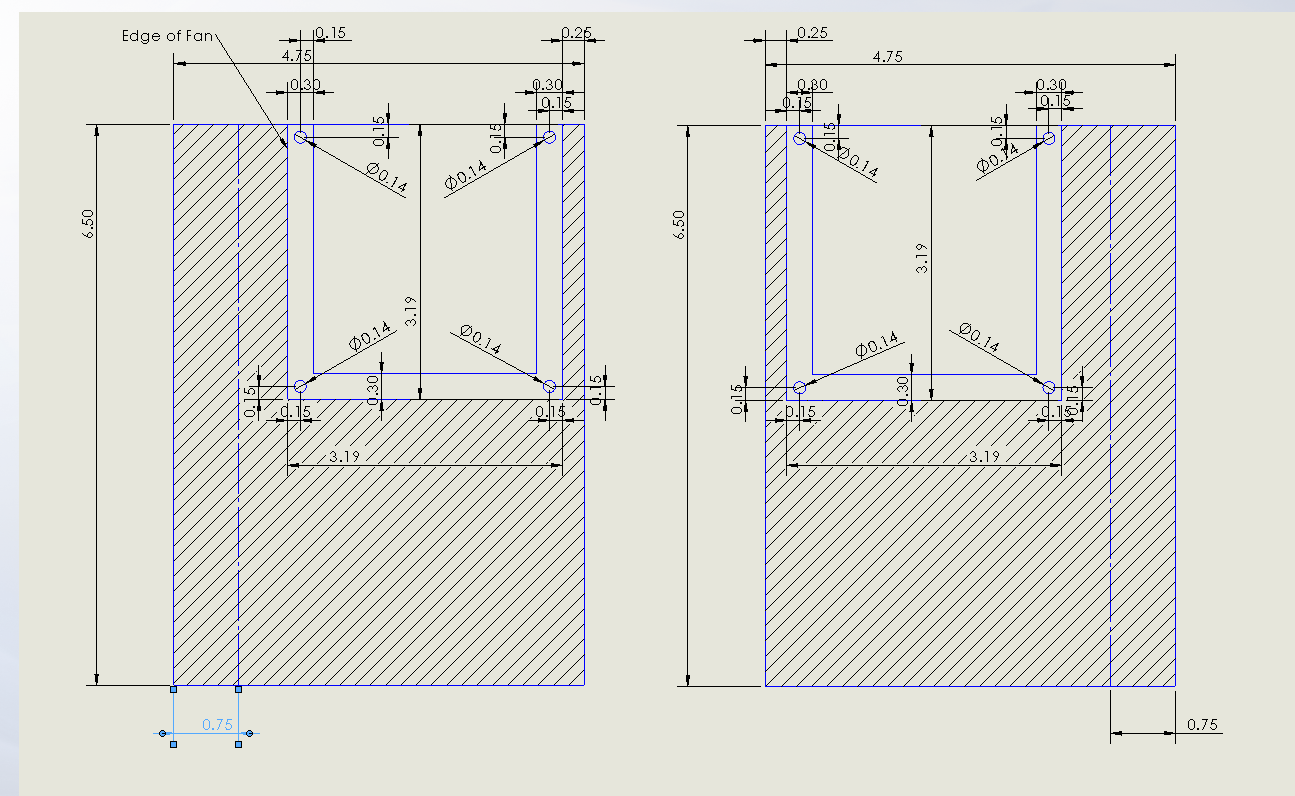
Task: Select the 'Edge of Fan' annotation note
Action: click(167, 36)
